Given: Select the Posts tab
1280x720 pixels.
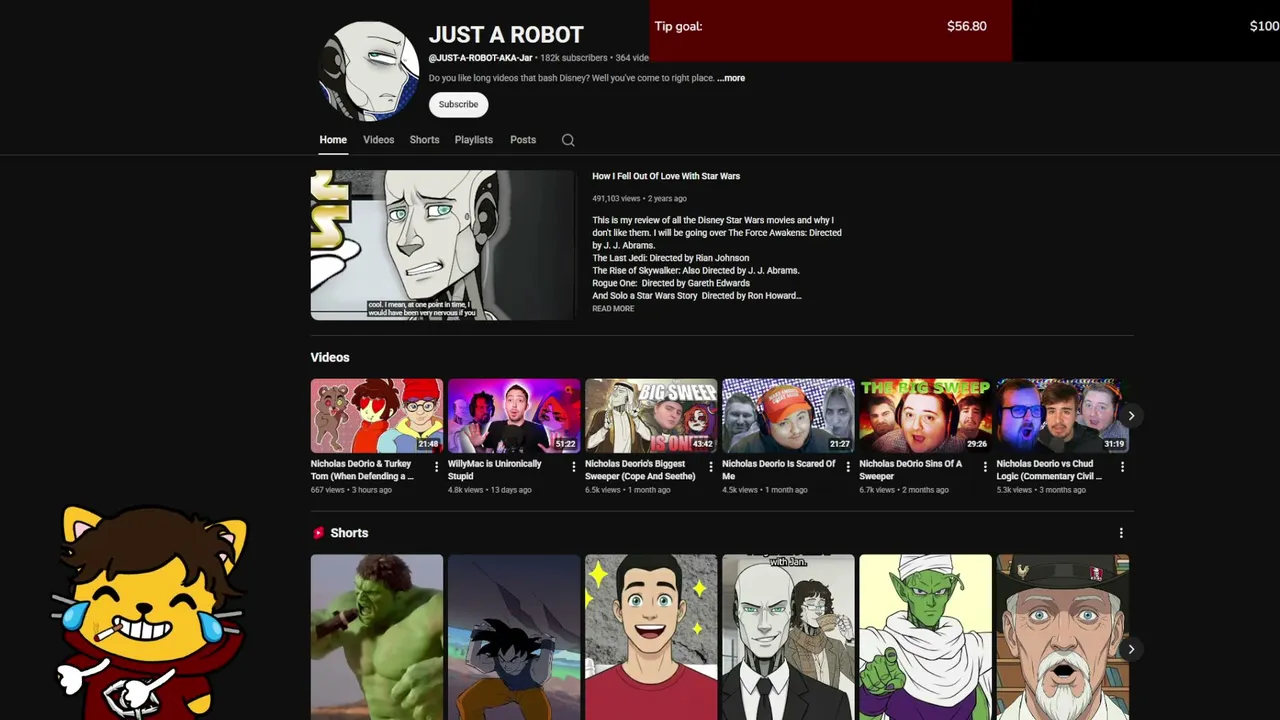Looking at the screenshot, I should tap(523, 140).
